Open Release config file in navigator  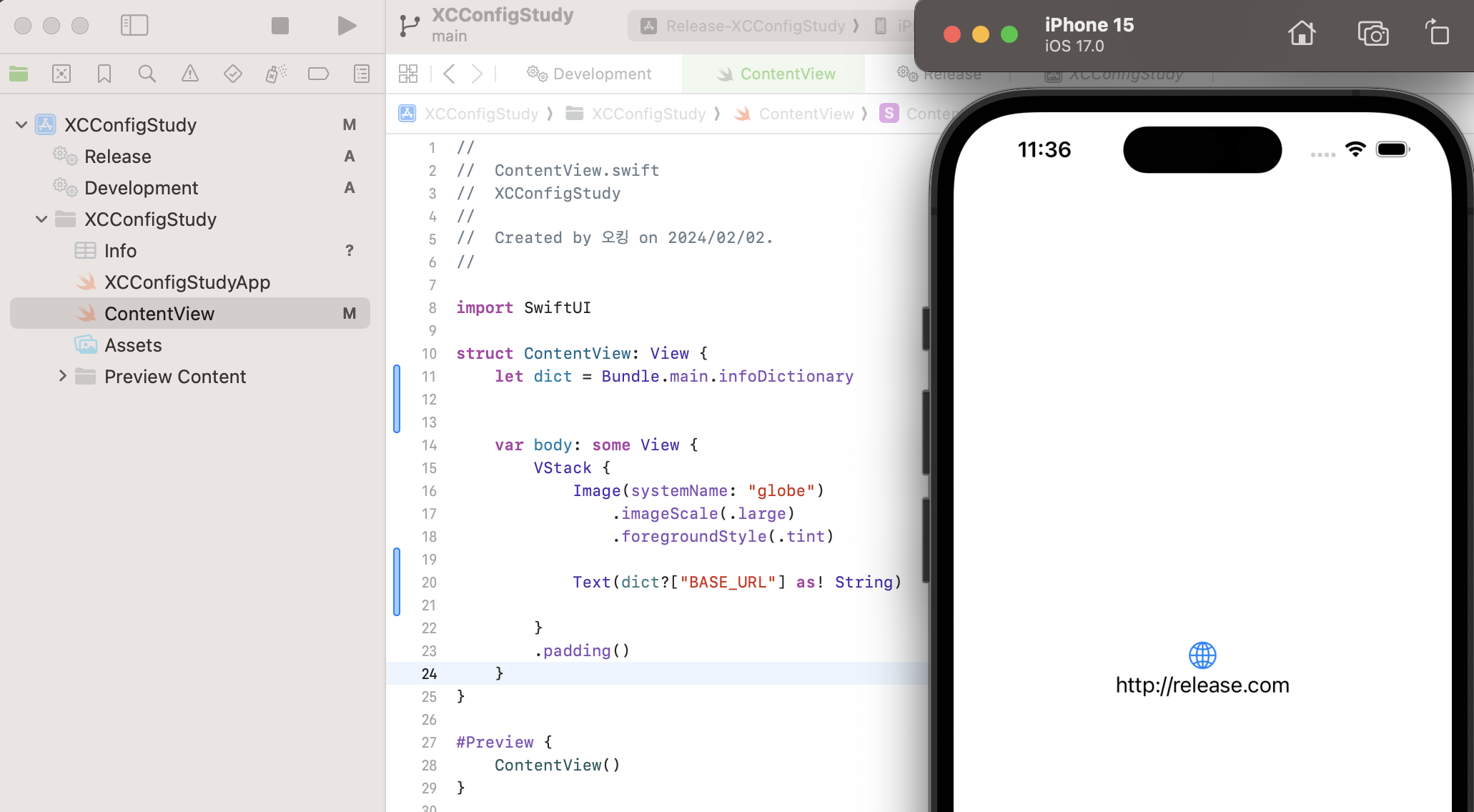coord(118,157)
